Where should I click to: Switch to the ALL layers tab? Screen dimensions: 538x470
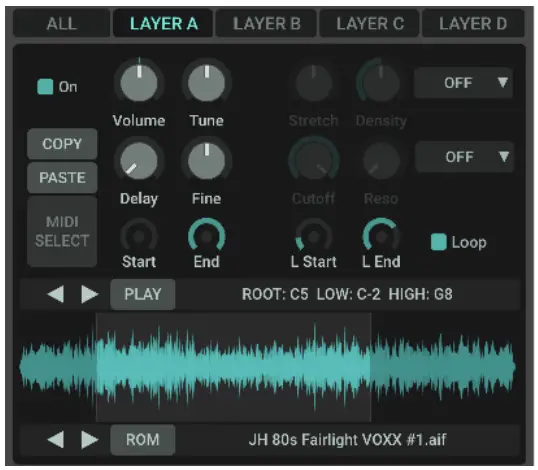click(61, 24)
